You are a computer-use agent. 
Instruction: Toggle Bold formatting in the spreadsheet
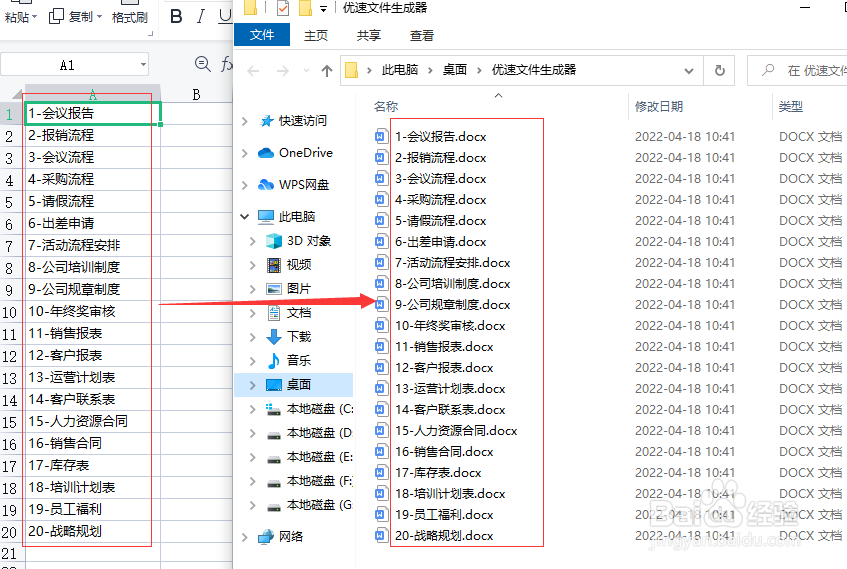[176, 17]
